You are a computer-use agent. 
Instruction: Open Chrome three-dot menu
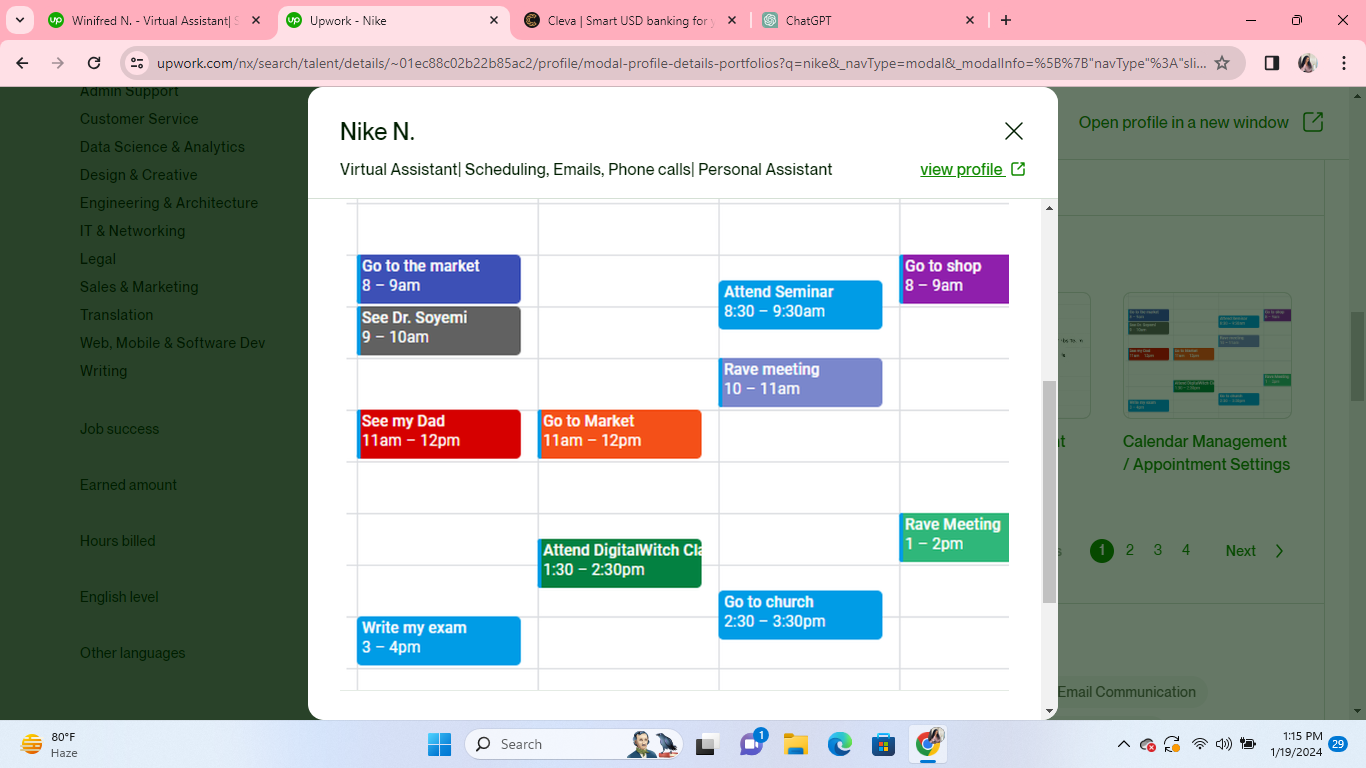click(1343, 63)
